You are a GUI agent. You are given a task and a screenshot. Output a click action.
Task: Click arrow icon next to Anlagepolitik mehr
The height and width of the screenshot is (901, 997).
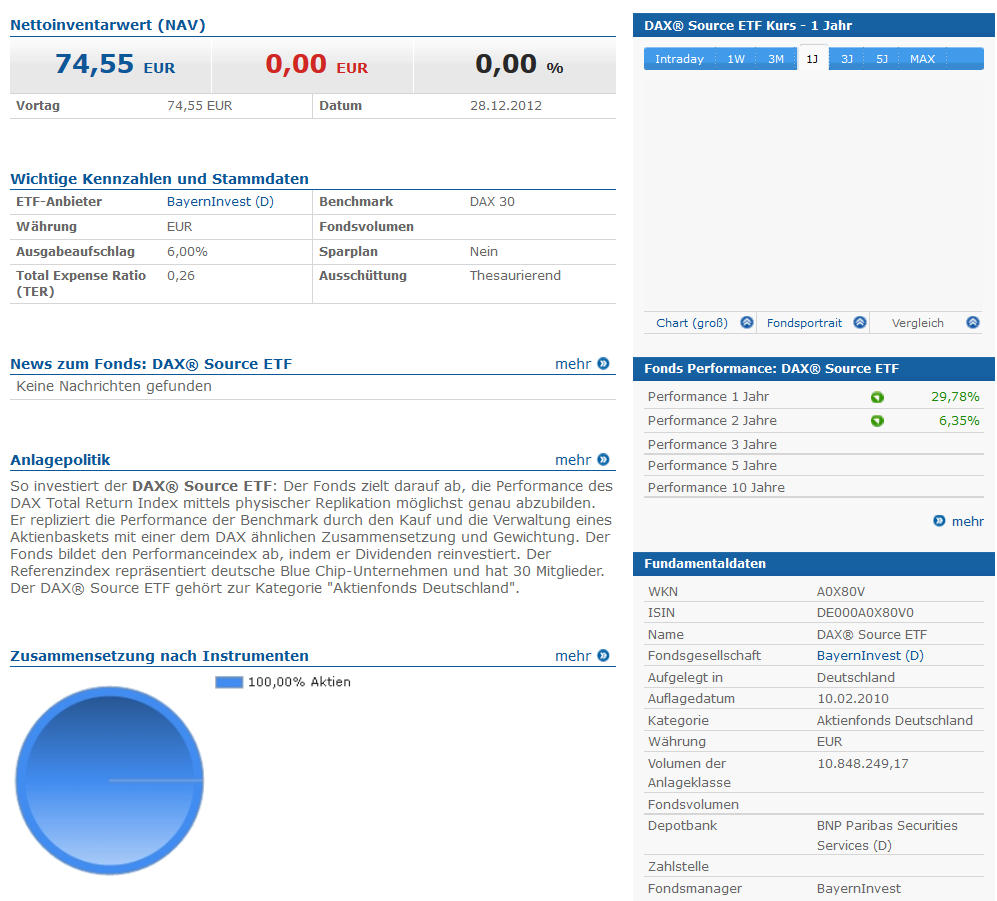[x=603, y=460]
